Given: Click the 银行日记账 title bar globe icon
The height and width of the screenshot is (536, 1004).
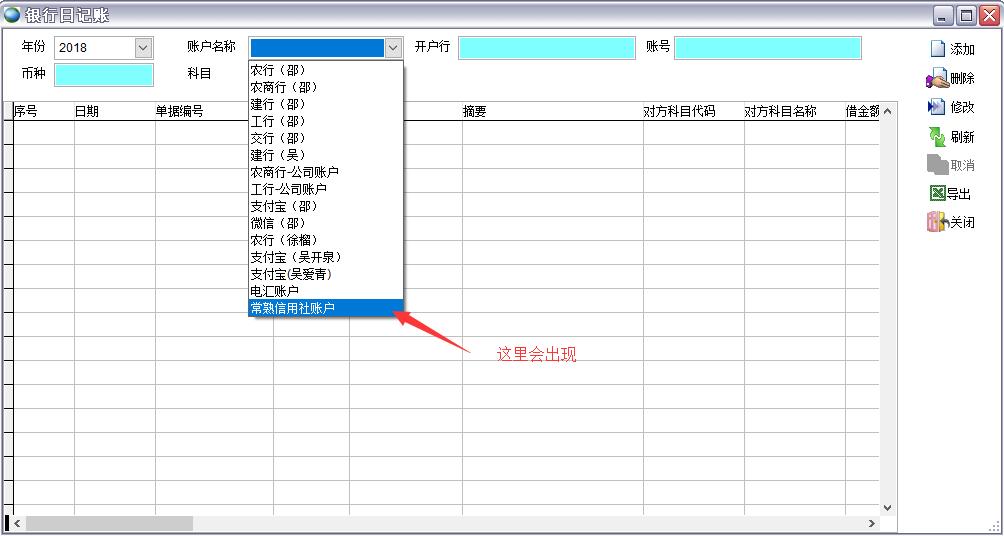Looking at the screenshot, I should pyautogui.click(x=12, y=14).
